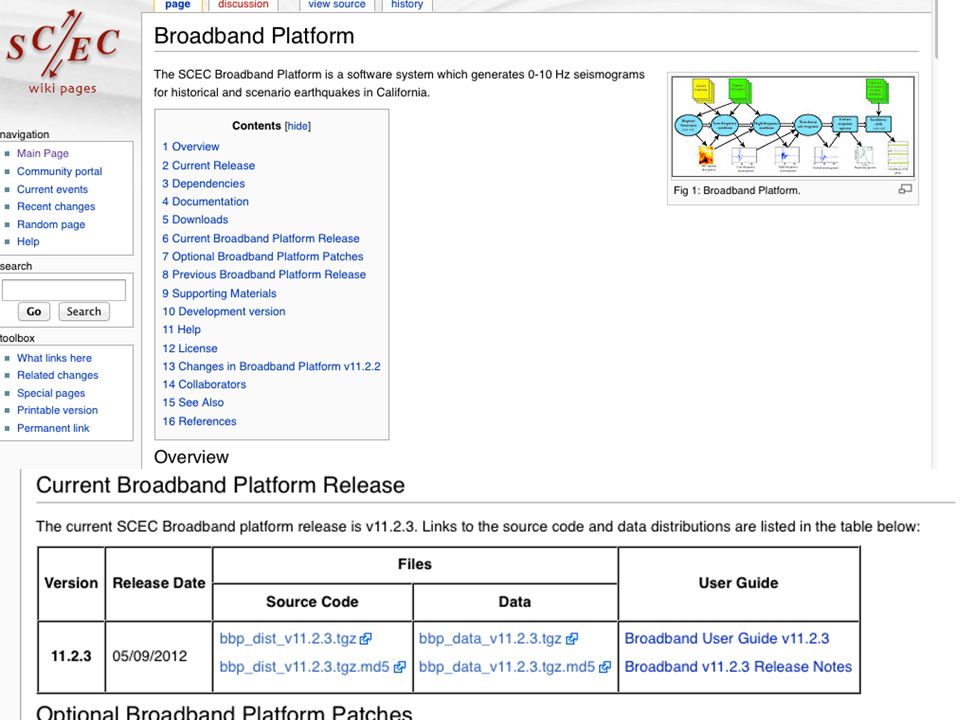The width and height of the screenshot is (960, 720).
Task: Jump to 1 Overview in contents
Action: click(x=190, y=147)
